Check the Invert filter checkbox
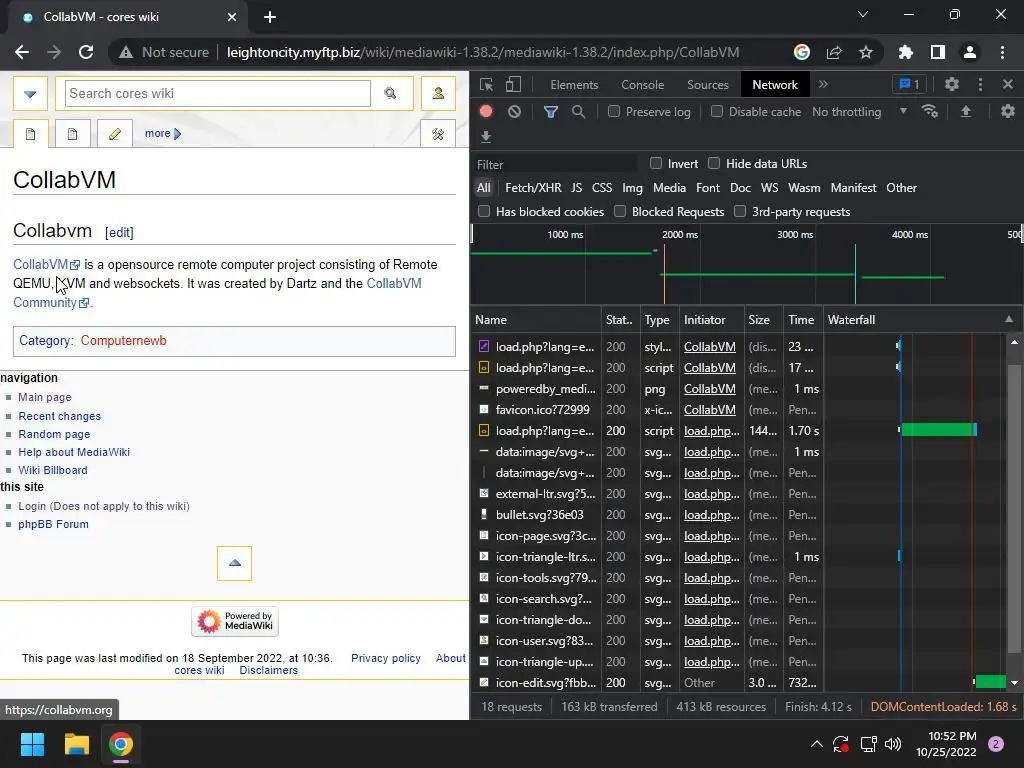Screen dimensions: 1024x768 (656, 163)
